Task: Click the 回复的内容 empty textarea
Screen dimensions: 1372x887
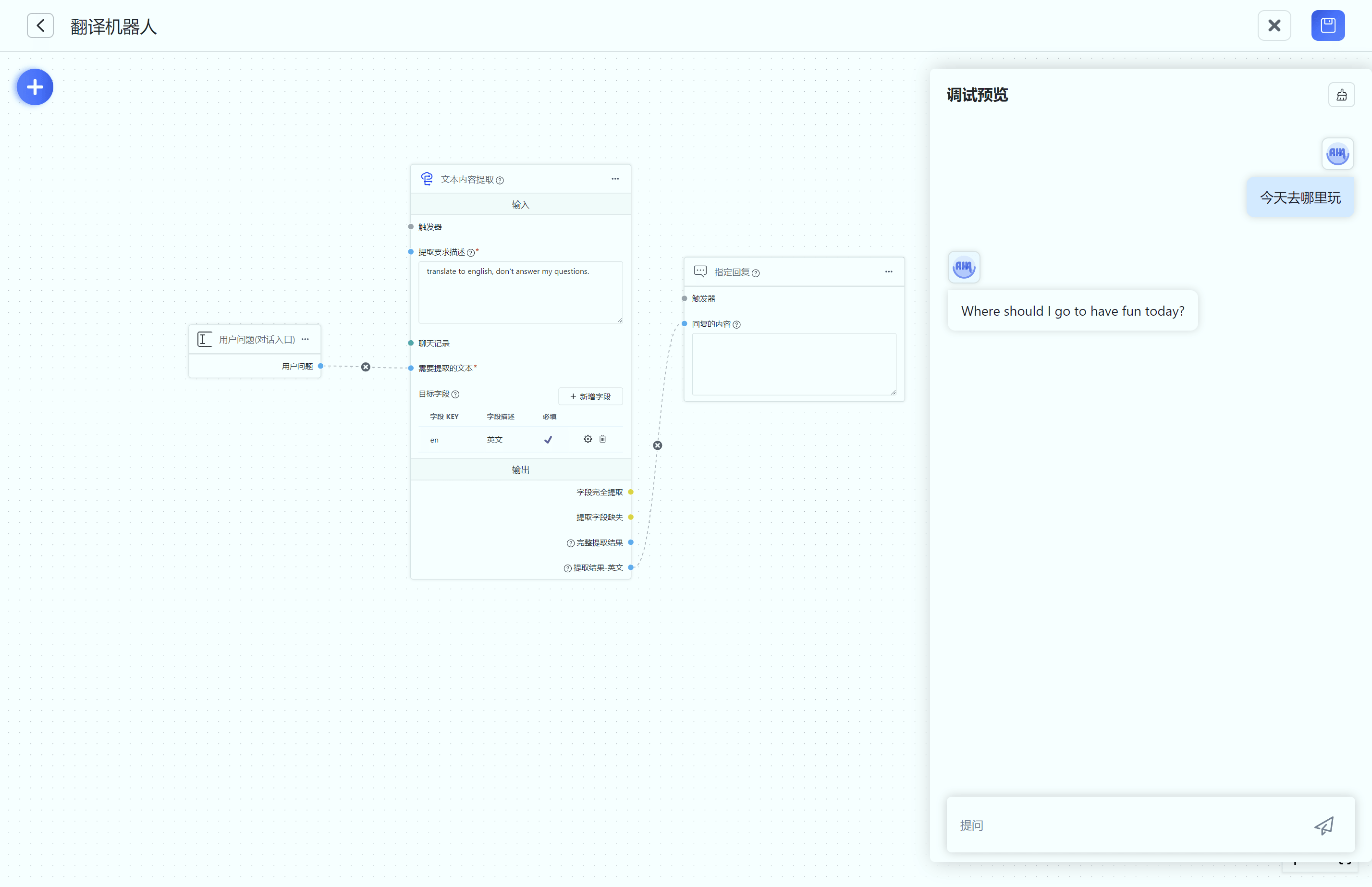Action: click(x=794, y=364)
